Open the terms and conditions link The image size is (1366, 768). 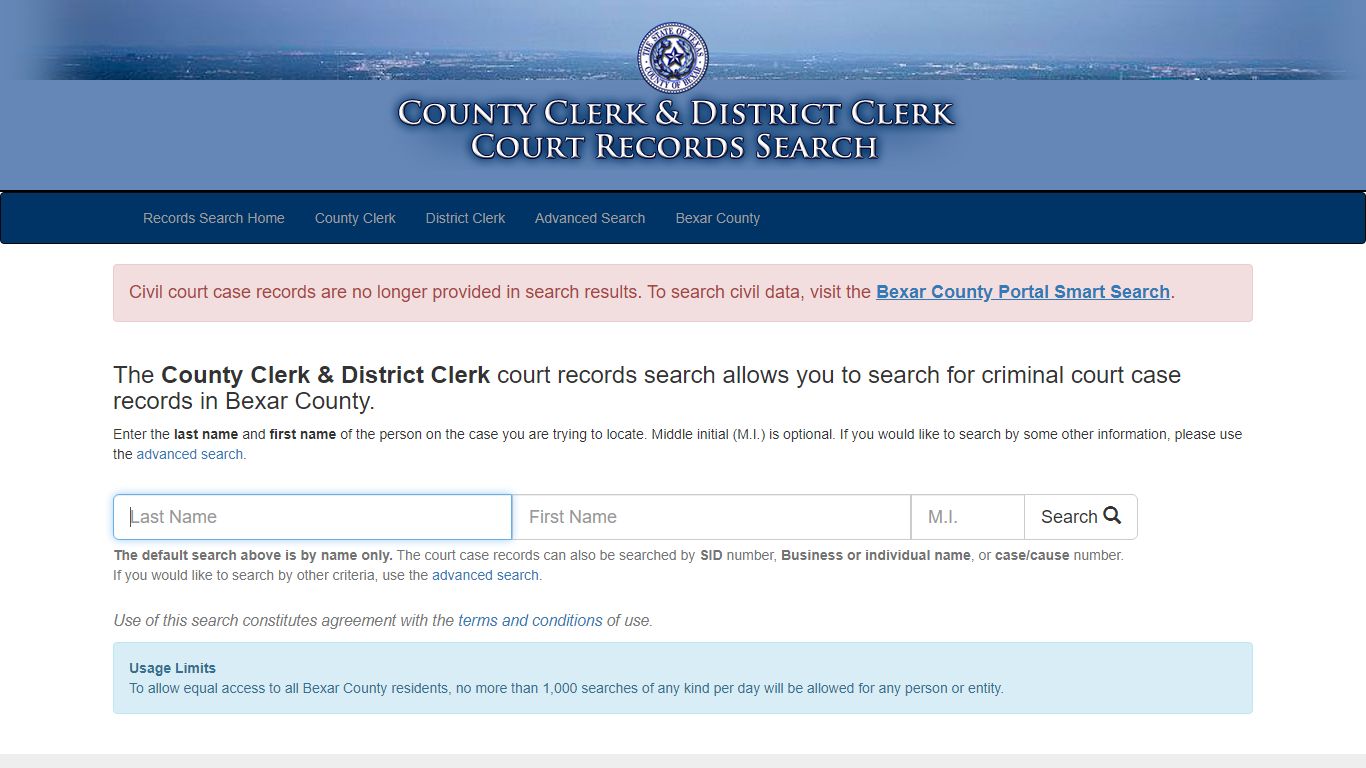coord(530,620)
